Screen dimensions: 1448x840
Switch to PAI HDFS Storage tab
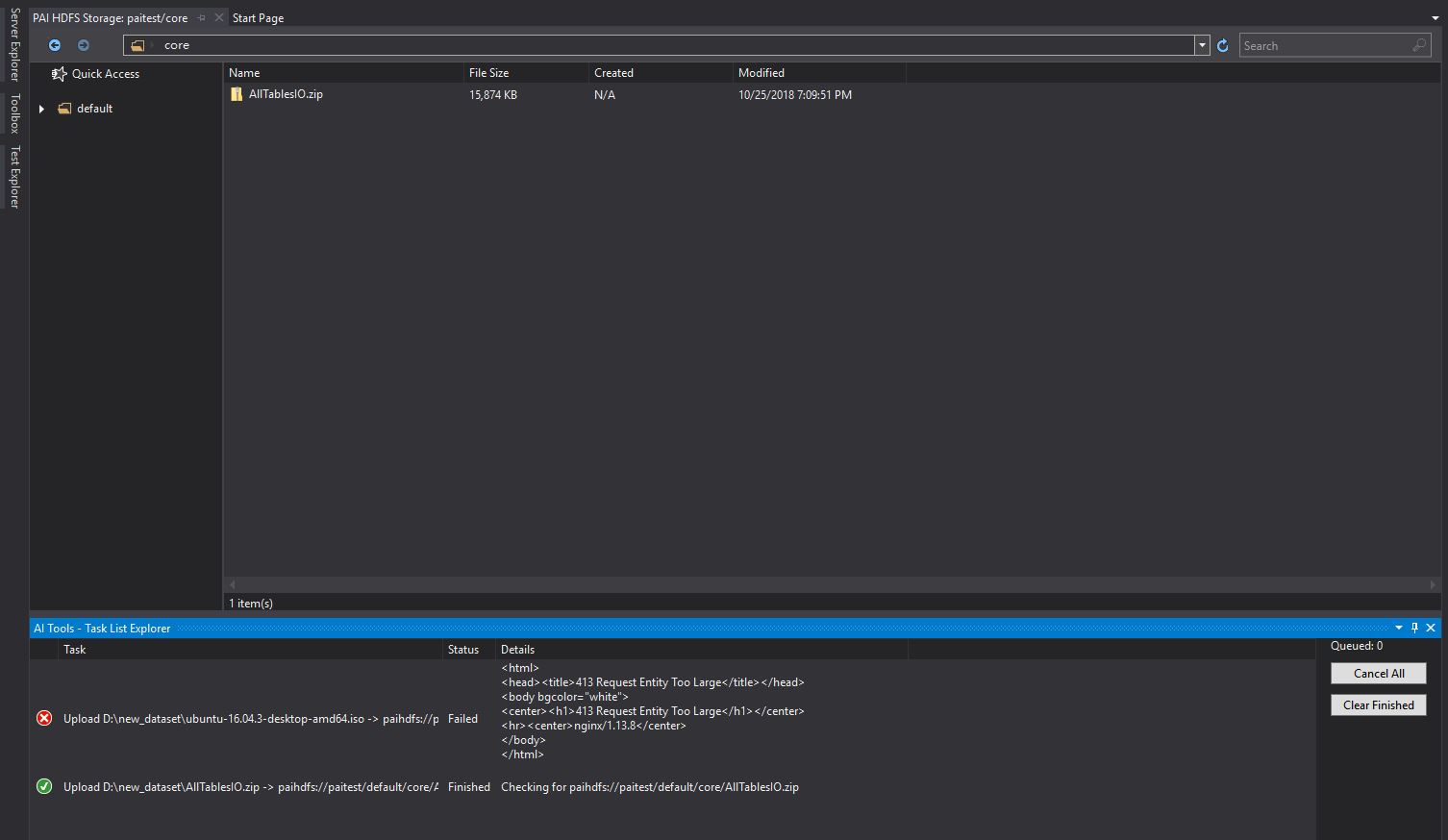(x=111, y=18)
